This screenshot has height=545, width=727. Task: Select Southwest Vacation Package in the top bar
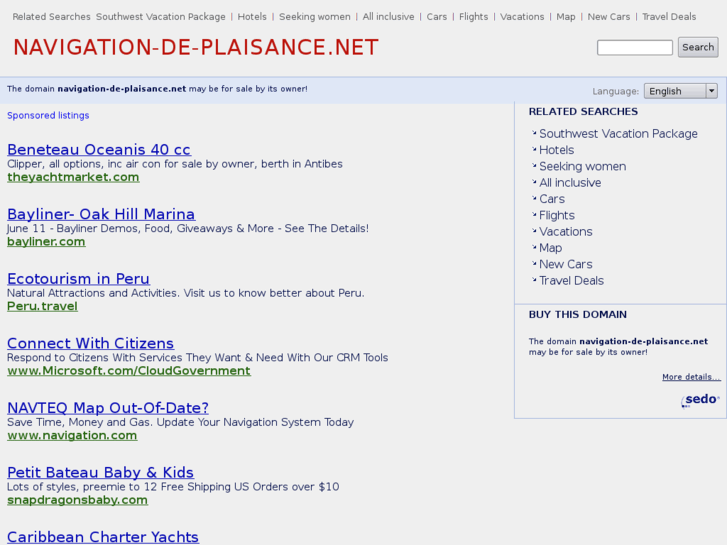[160, 17]
